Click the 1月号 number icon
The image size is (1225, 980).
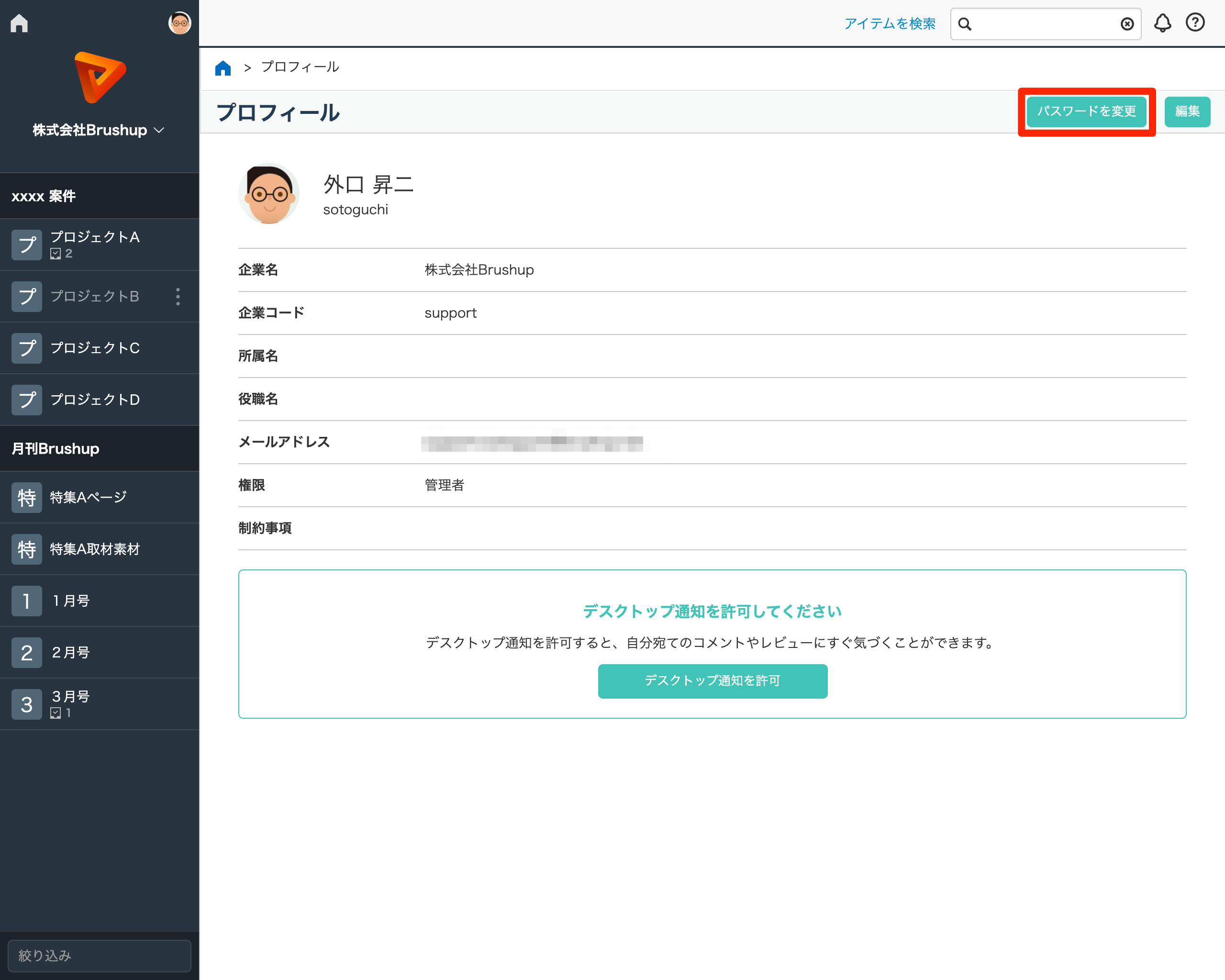(27, 601)
